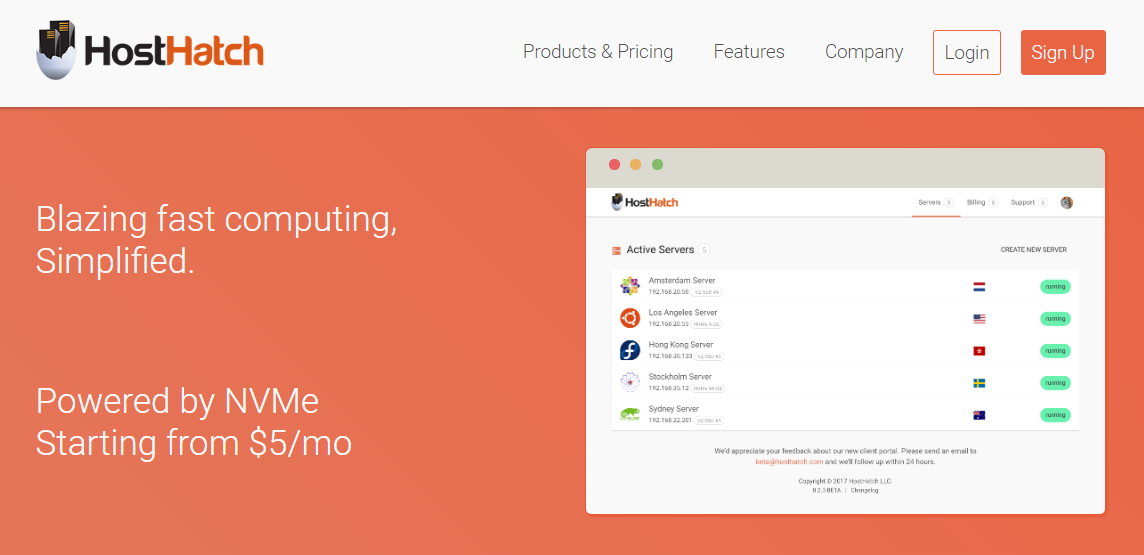Click the Swedish flag on Stockholm row

coord(979,383)
